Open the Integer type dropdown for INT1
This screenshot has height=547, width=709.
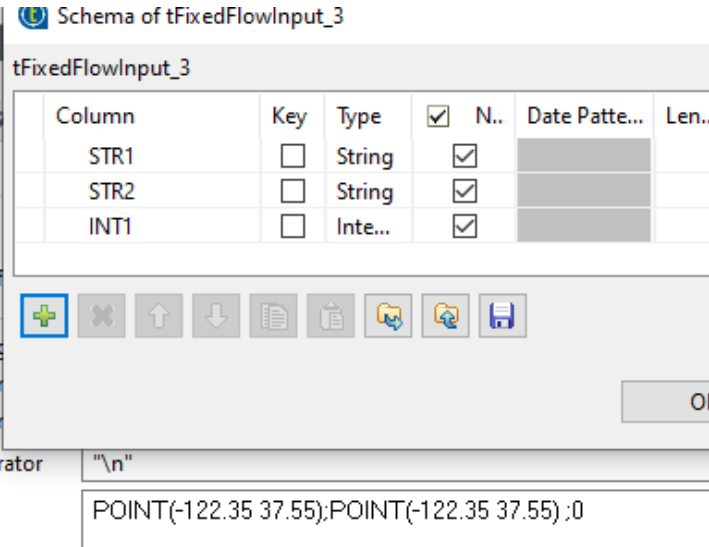point(365,227)
